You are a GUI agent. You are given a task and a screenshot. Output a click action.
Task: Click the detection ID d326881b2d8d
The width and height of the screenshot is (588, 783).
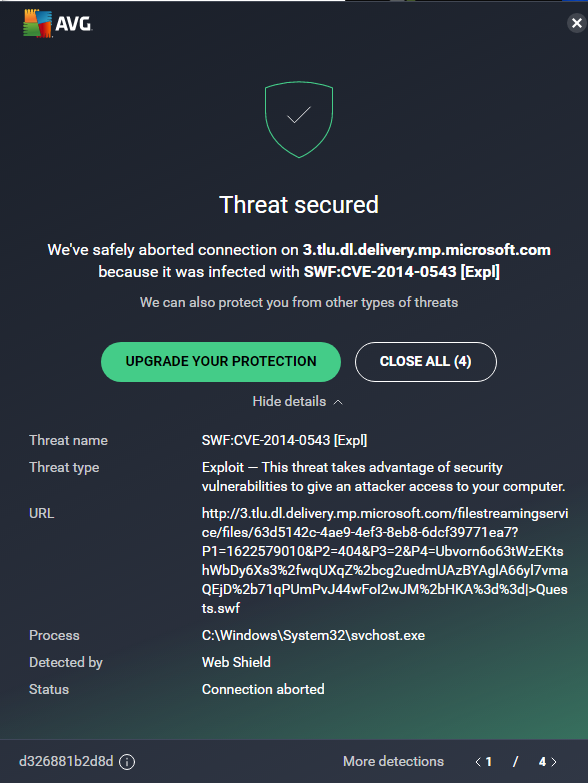click(66, 762)
